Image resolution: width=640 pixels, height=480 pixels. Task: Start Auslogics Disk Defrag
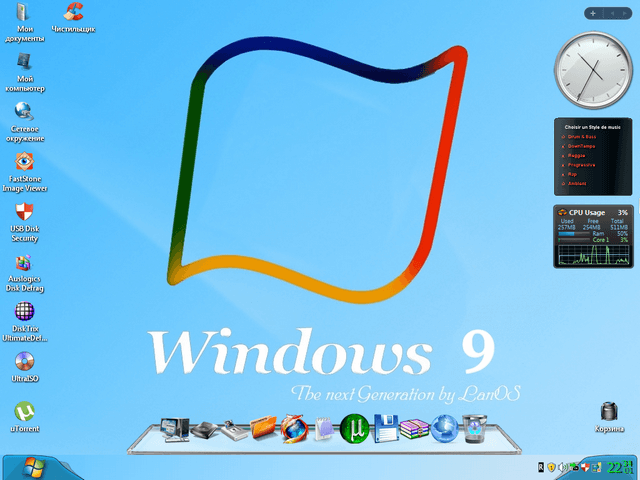pos(26,263)
